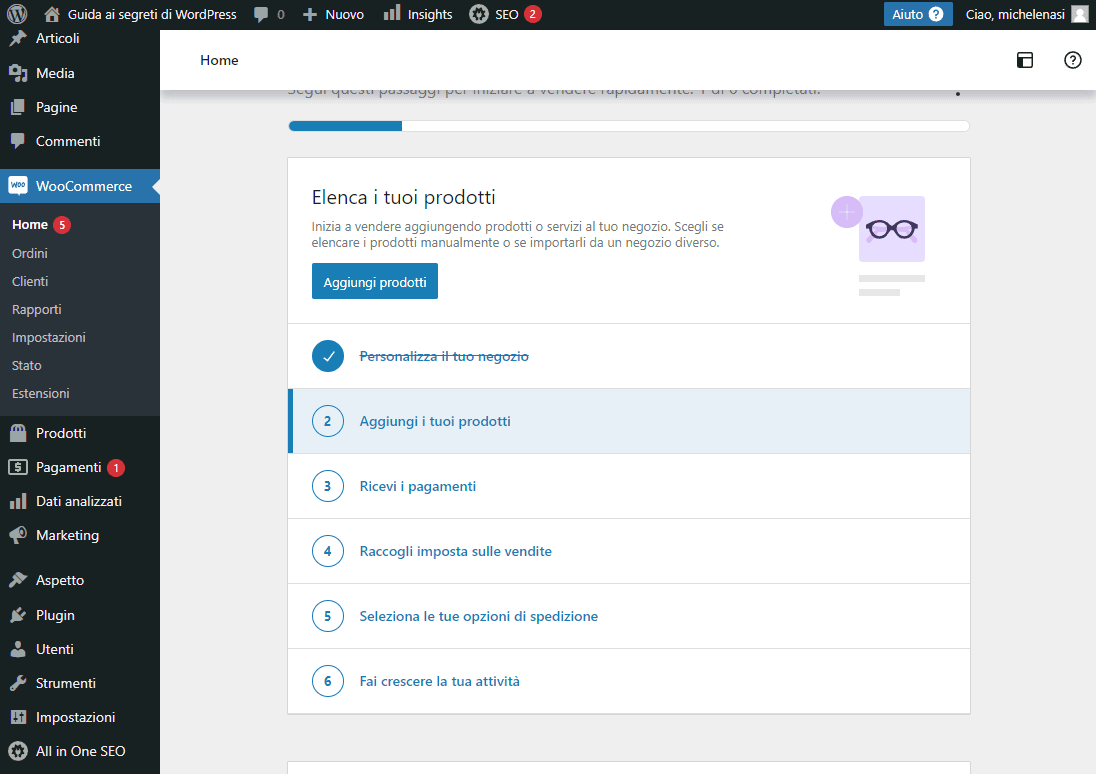Click the Plugin plug icon
The height and width of the screenshot is (774, 1096).
(x=18, y=615)
